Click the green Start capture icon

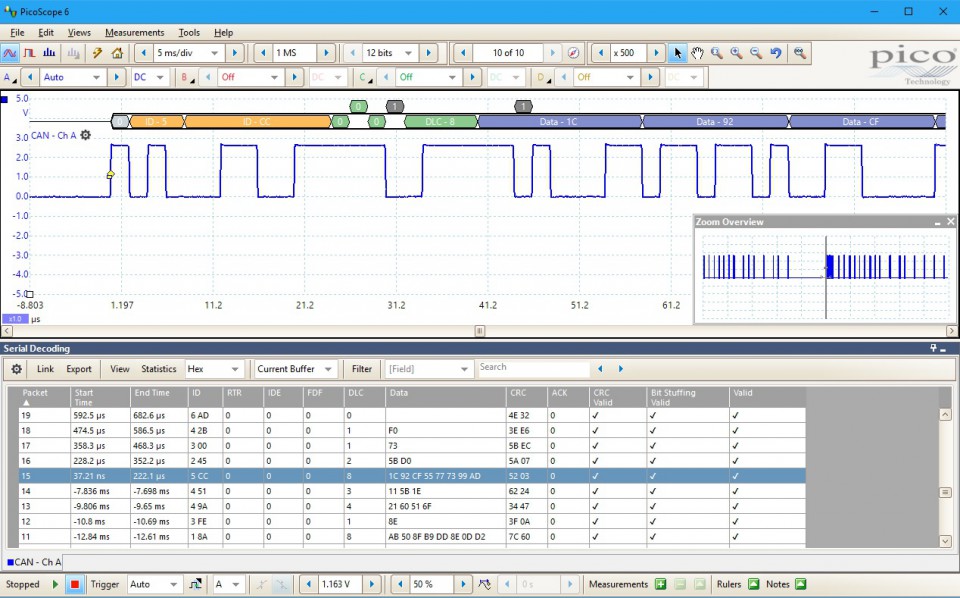tap(55, 585)
